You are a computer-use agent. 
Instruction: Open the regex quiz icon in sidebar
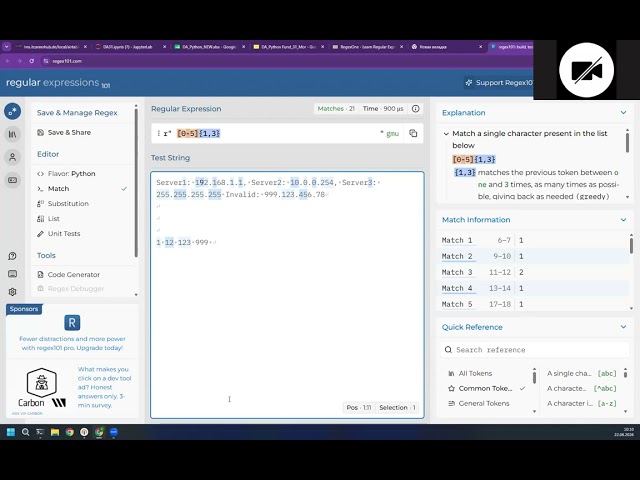coord(12,180)
